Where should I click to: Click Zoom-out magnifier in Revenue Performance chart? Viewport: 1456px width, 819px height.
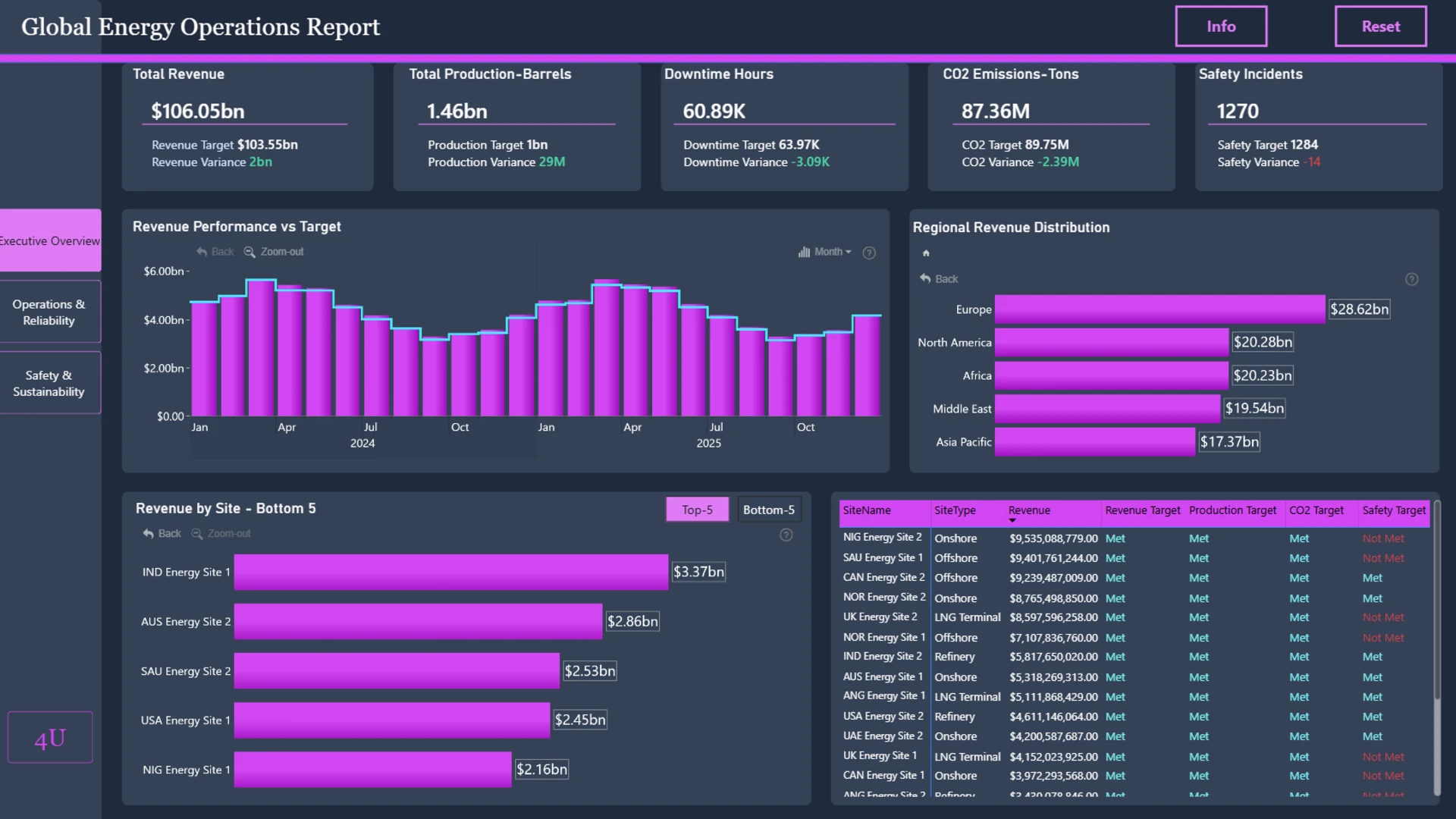tap(249, 252)
